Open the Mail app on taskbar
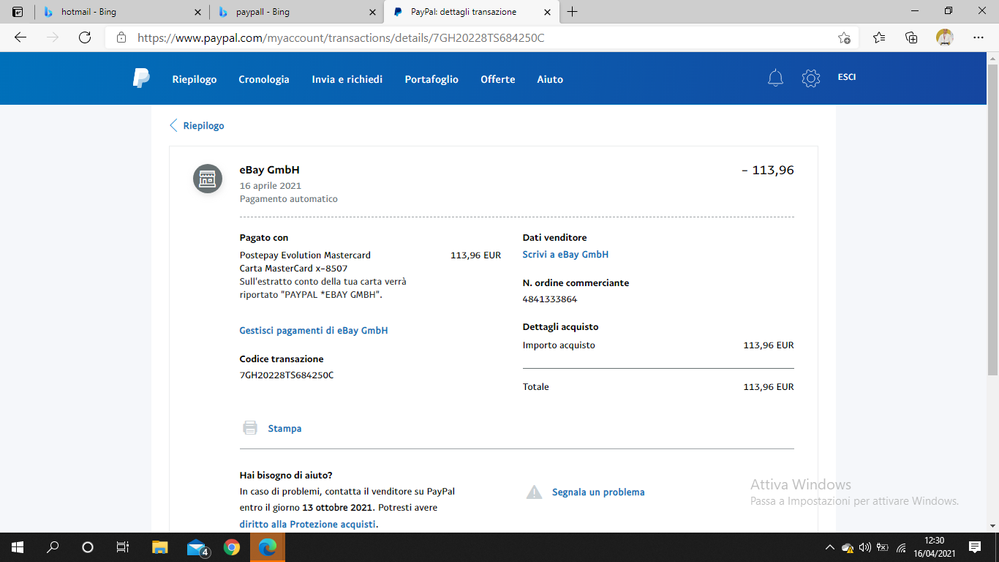 [198, 547]
